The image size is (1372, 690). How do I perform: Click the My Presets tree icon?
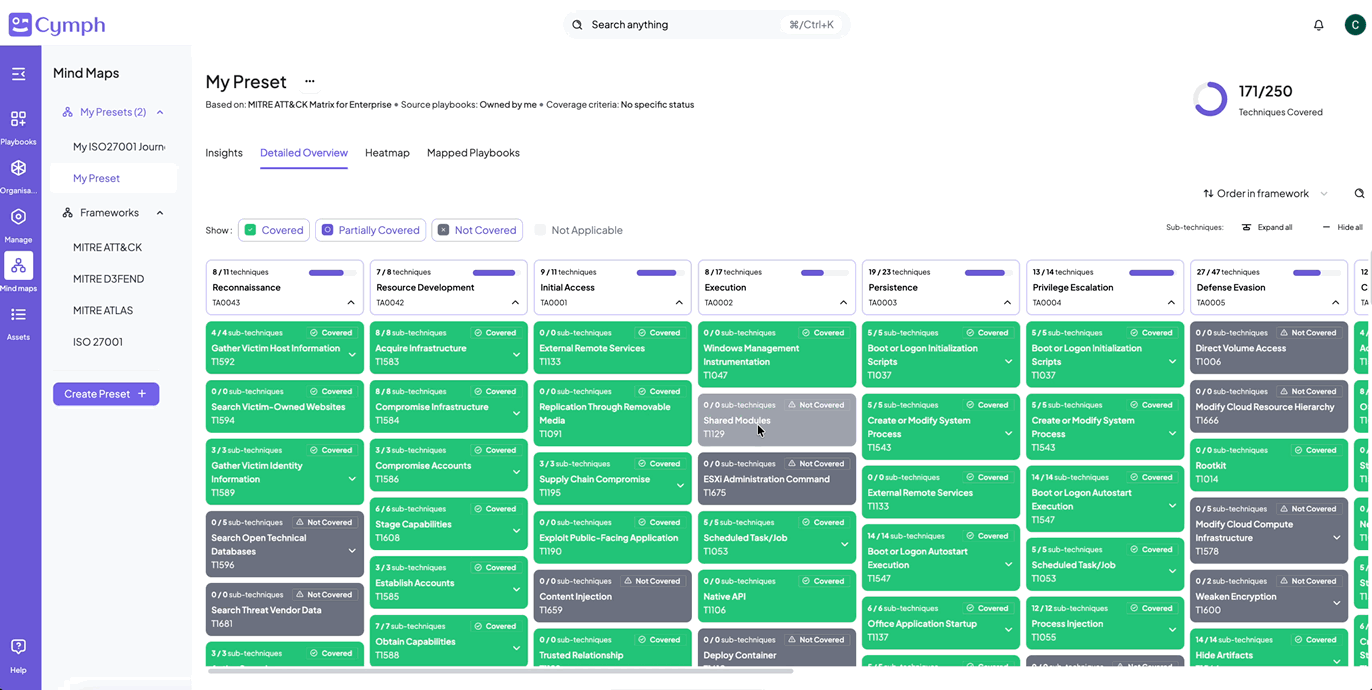pyautogui.click(x=68, y=112)
